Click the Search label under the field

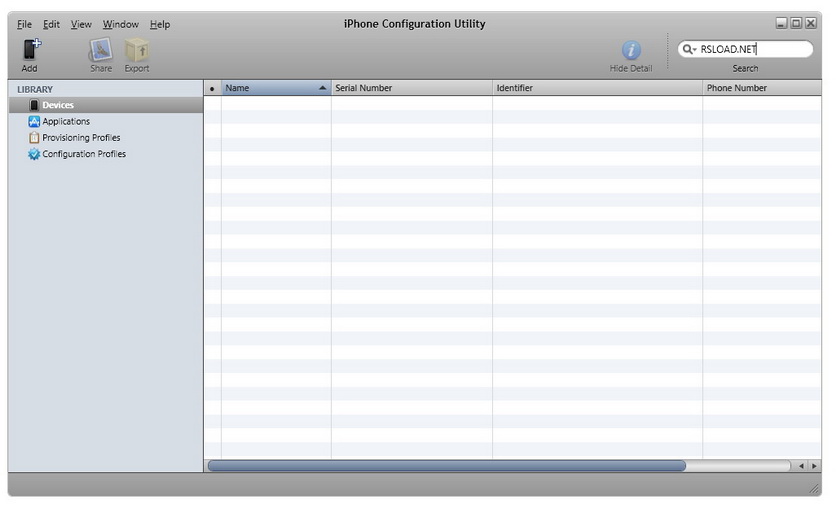[x=745, y=69]
